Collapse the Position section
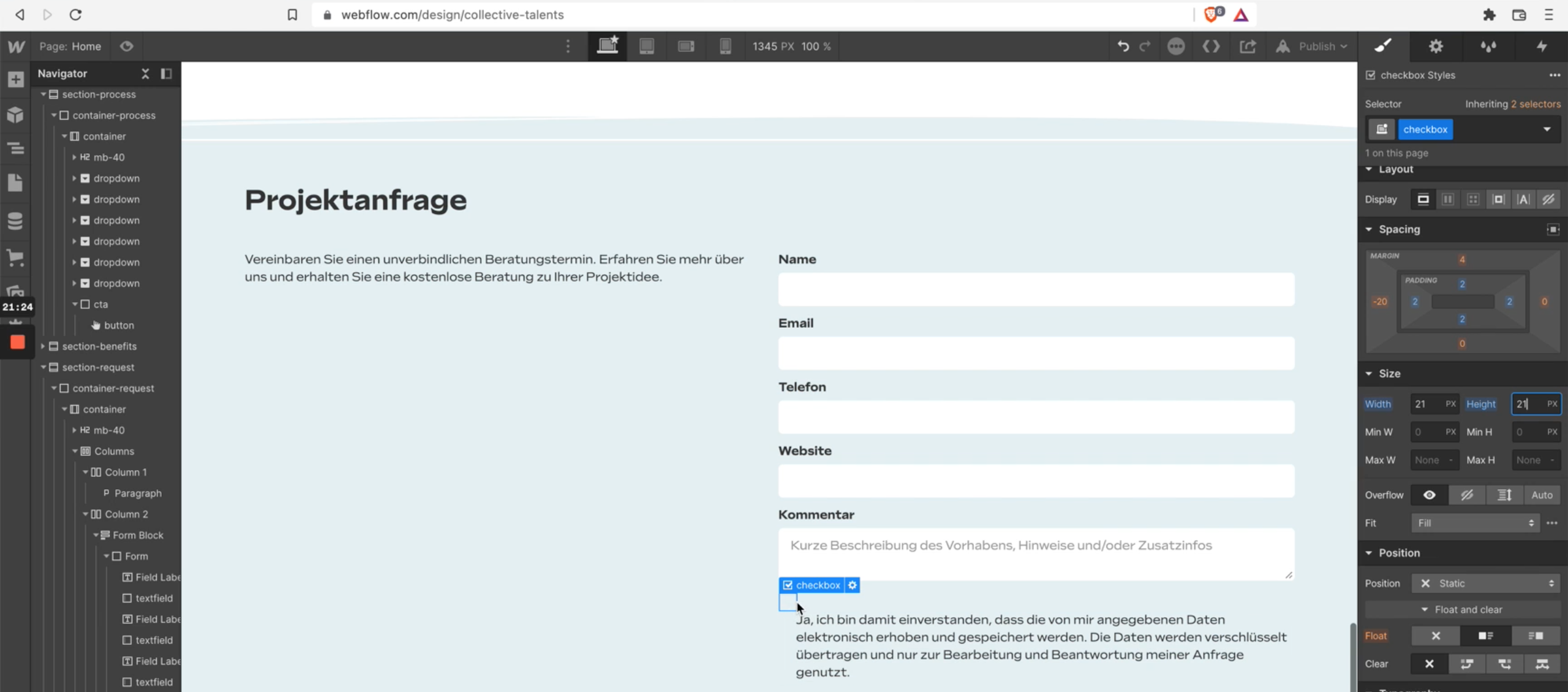 pos(1369,553)
